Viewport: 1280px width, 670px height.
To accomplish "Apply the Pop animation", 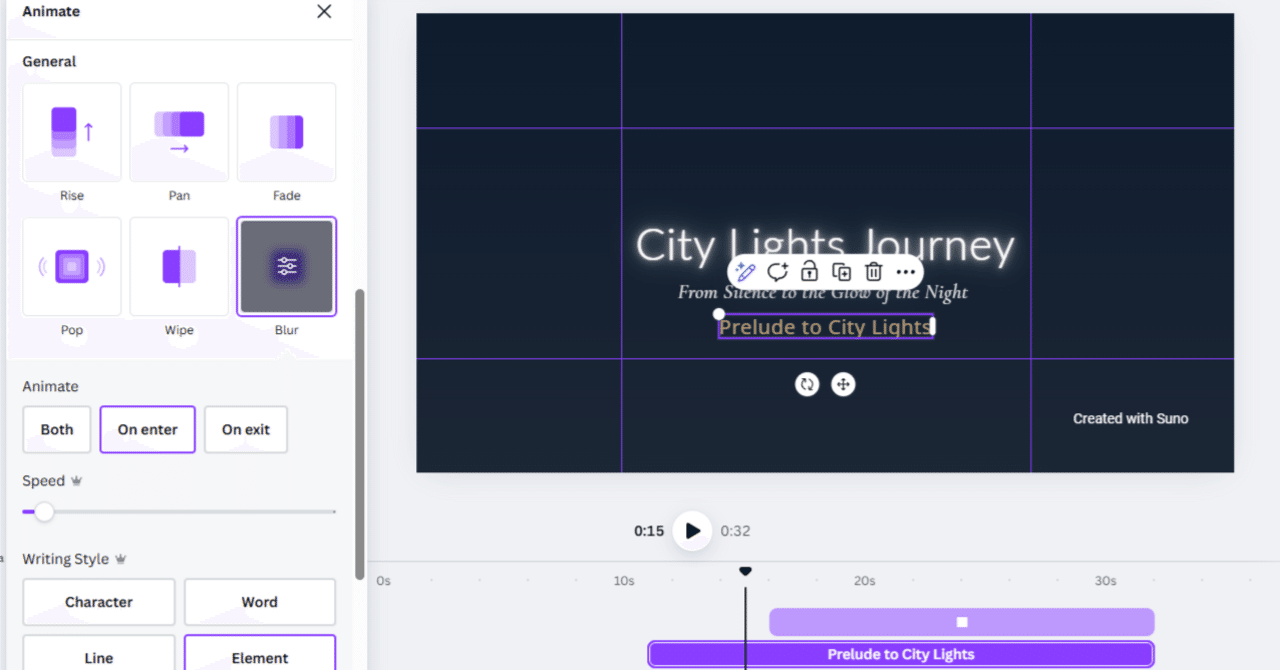I will [x=72, y=266].
